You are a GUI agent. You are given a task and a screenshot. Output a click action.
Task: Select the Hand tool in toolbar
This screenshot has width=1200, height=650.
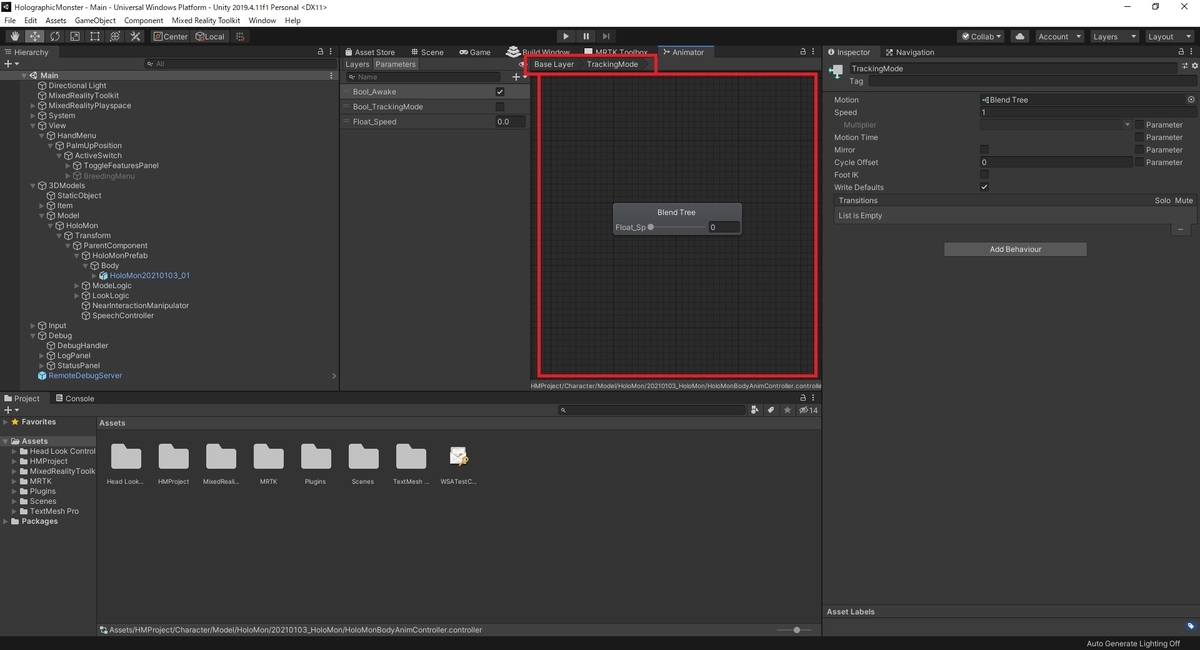point(13,36)
